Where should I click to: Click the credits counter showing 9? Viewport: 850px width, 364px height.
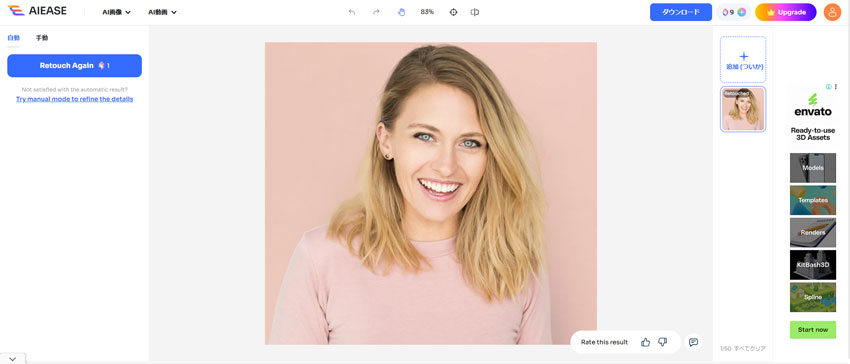pos(734,12)
